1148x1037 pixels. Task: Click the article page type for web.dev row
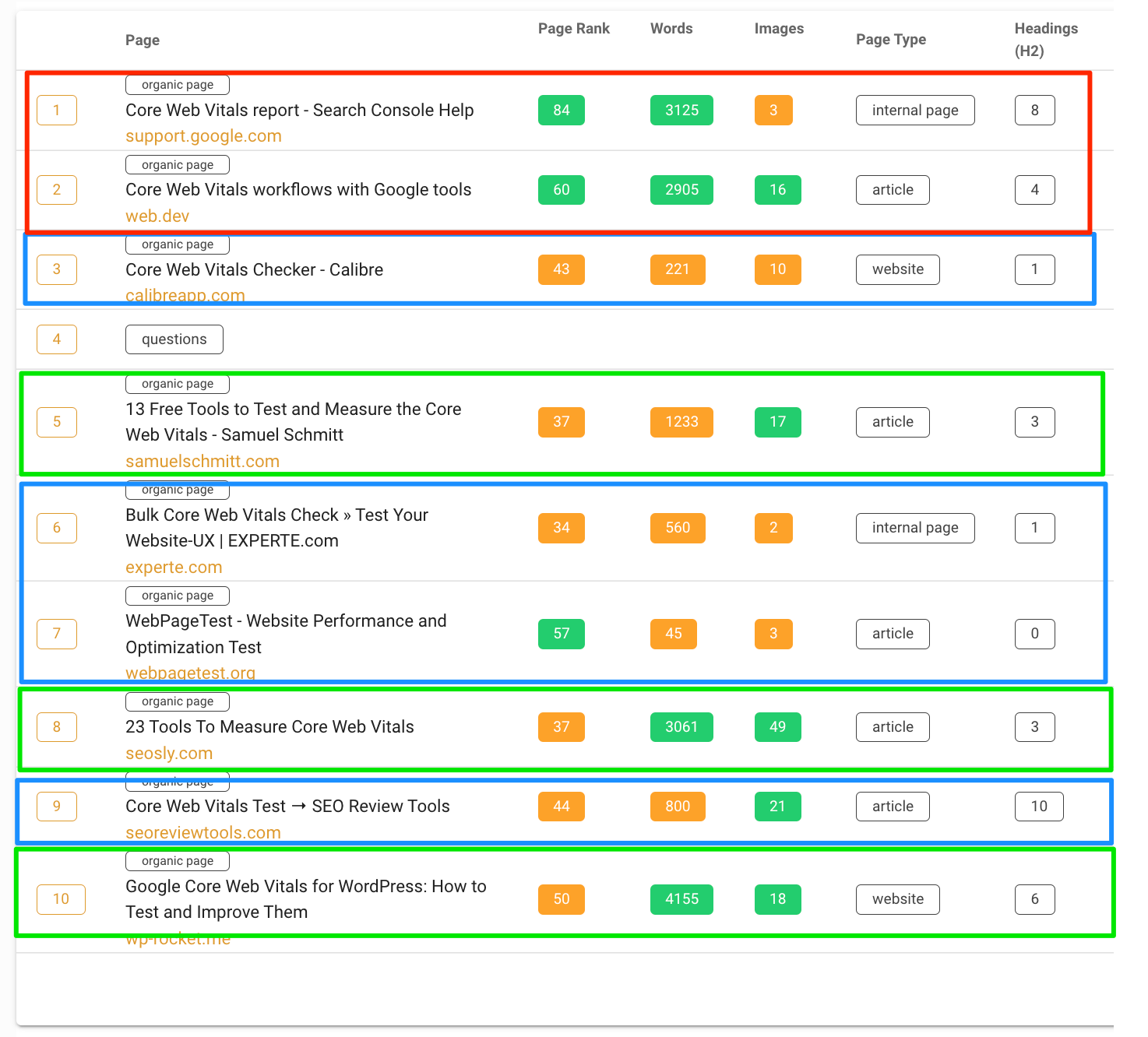click(x=893, y=190)
